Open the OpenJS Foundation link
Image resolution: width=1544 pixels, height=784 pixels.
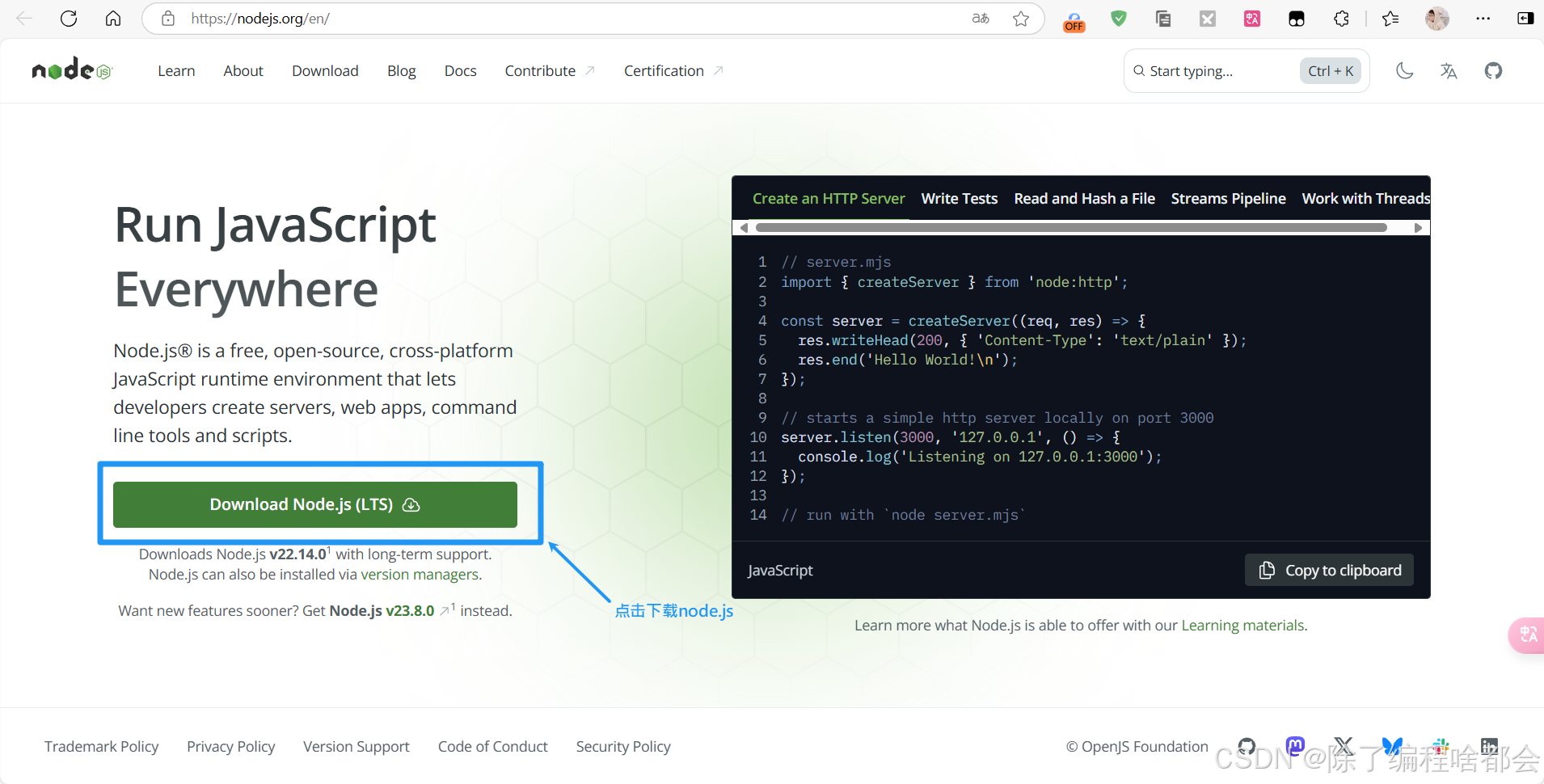click(1137, 747)
